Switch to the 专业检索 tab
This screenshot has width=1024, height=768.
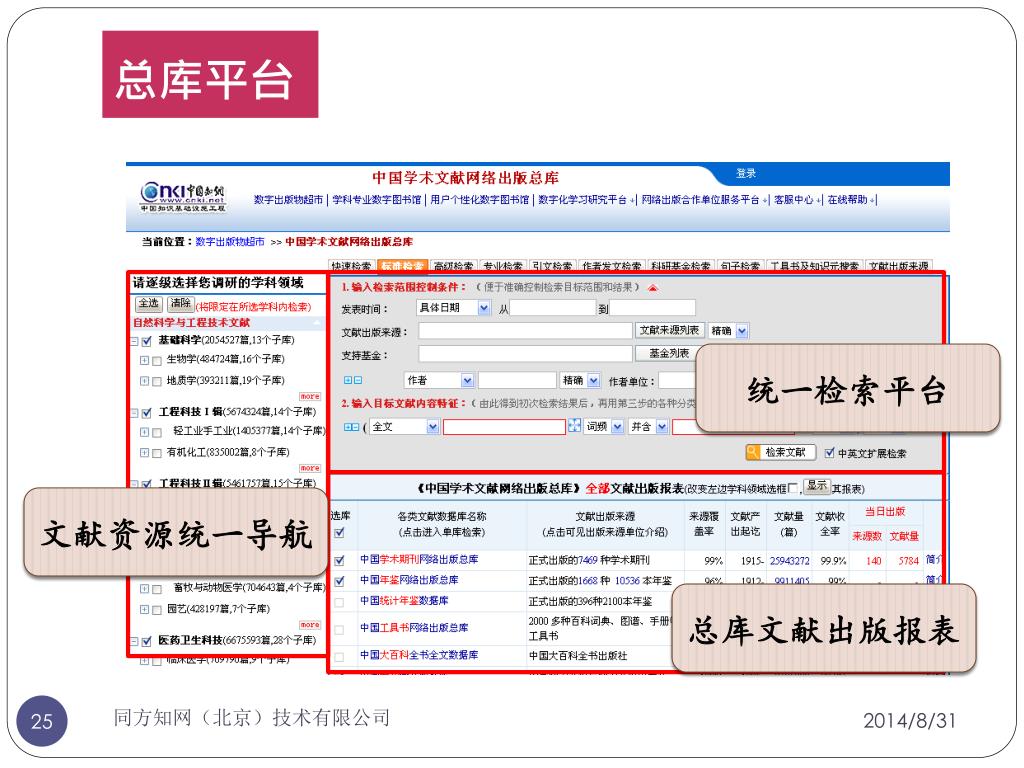point(503,266)
